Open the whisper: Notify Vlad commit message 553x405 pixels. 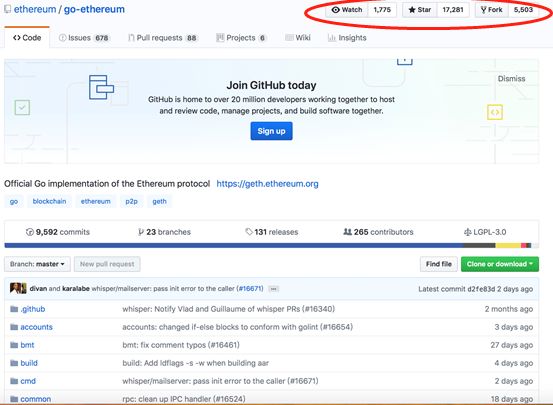[x=229, y=309]
